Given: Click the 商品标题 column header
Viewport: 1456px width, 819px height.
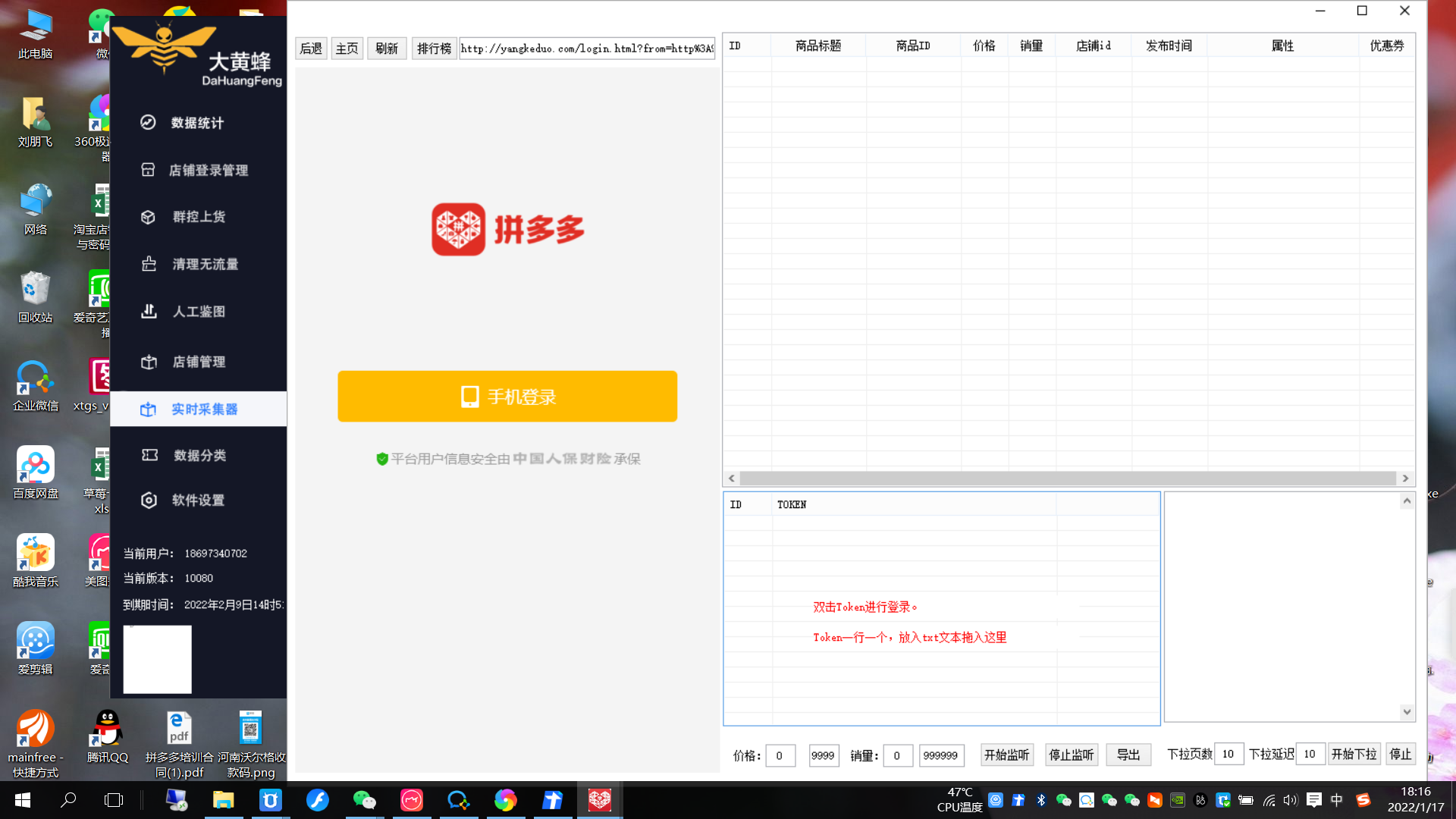Looking at the screenshot, I should (x=817, y=45).
